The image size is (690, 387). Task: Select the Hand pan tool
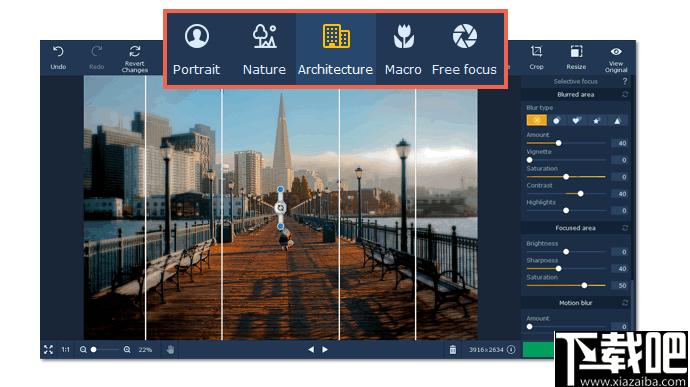tap(171, 350)
